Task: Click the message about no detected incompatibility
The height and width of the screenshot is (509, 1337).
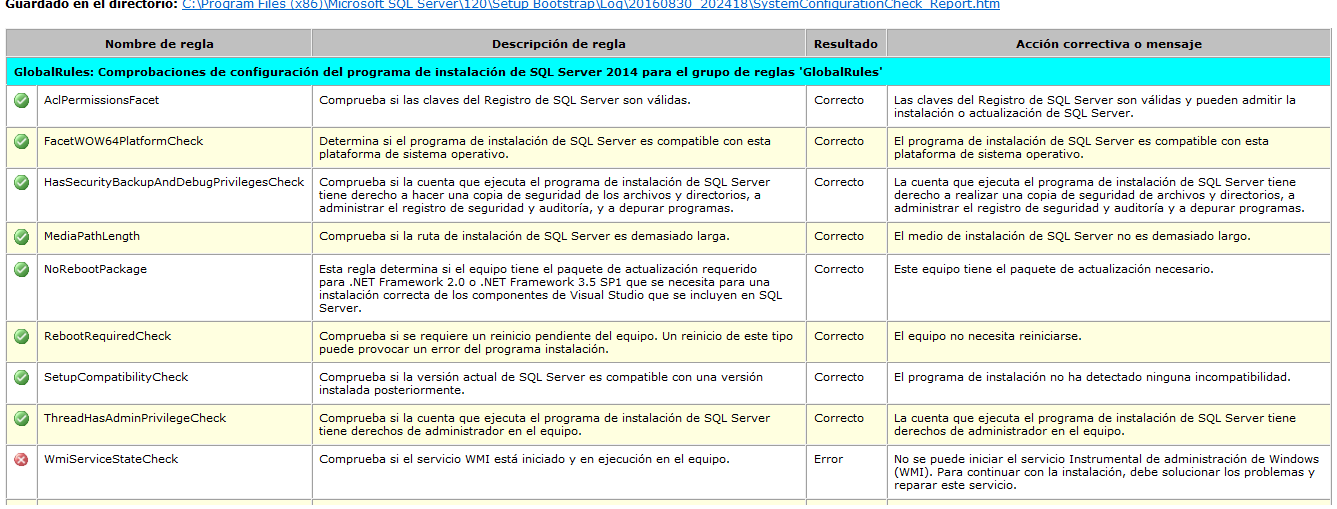Action: pos(1092,377)
